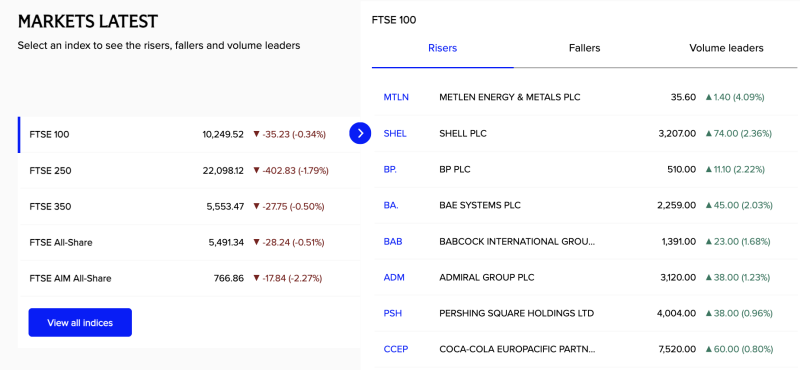Click METLEN ENERGY & METALS PLC name
Viewport: 800px width, 370px height.
point(510,97)
